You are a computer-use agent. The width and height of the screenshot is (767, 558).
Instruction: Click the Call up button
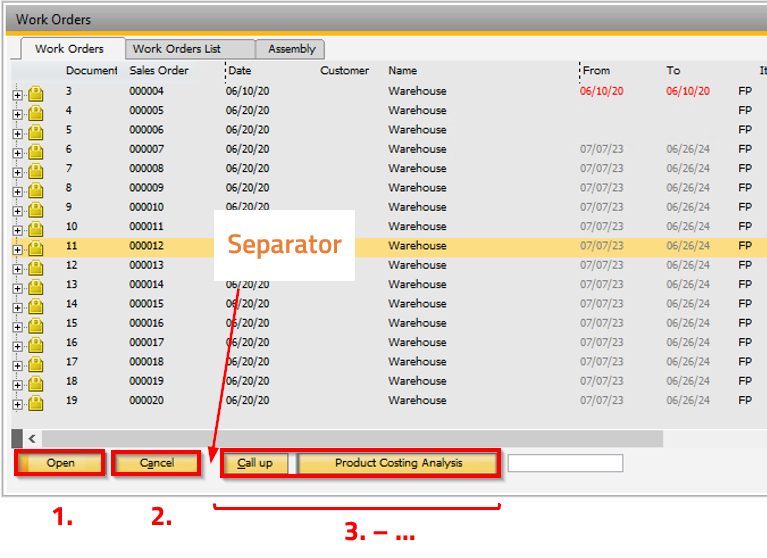pos(255,463)
